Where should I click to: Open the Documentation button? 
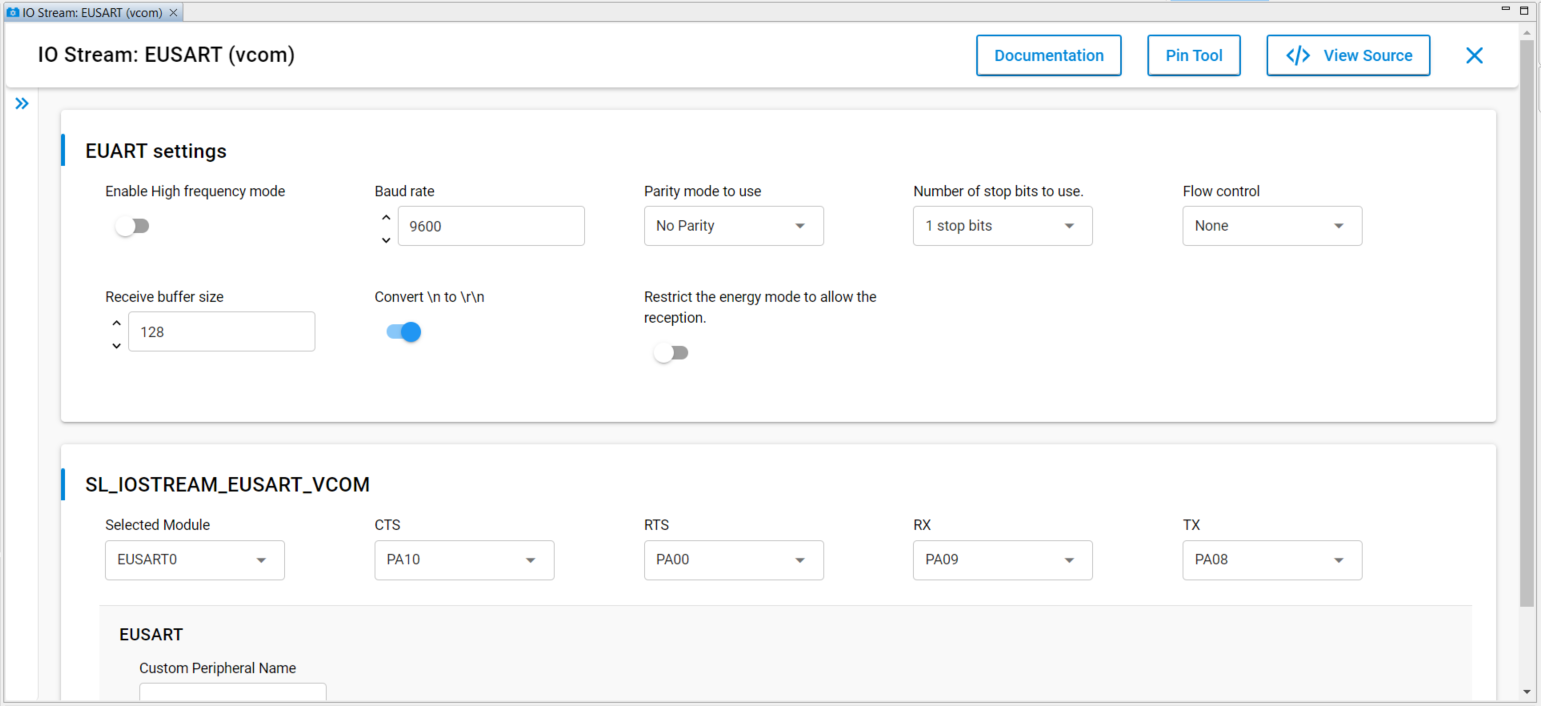pyautogui.click(x=1048, y=56)
